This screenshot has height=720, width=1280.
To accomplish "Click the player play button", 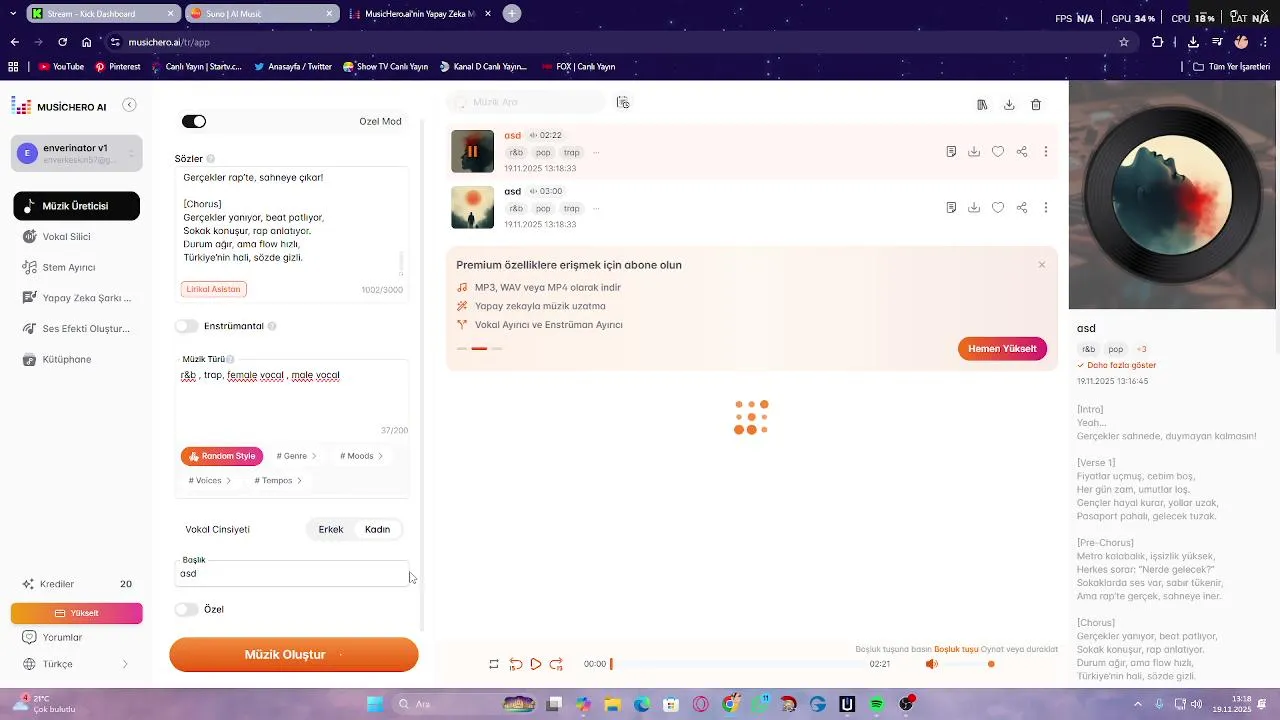I will point(536,664).
